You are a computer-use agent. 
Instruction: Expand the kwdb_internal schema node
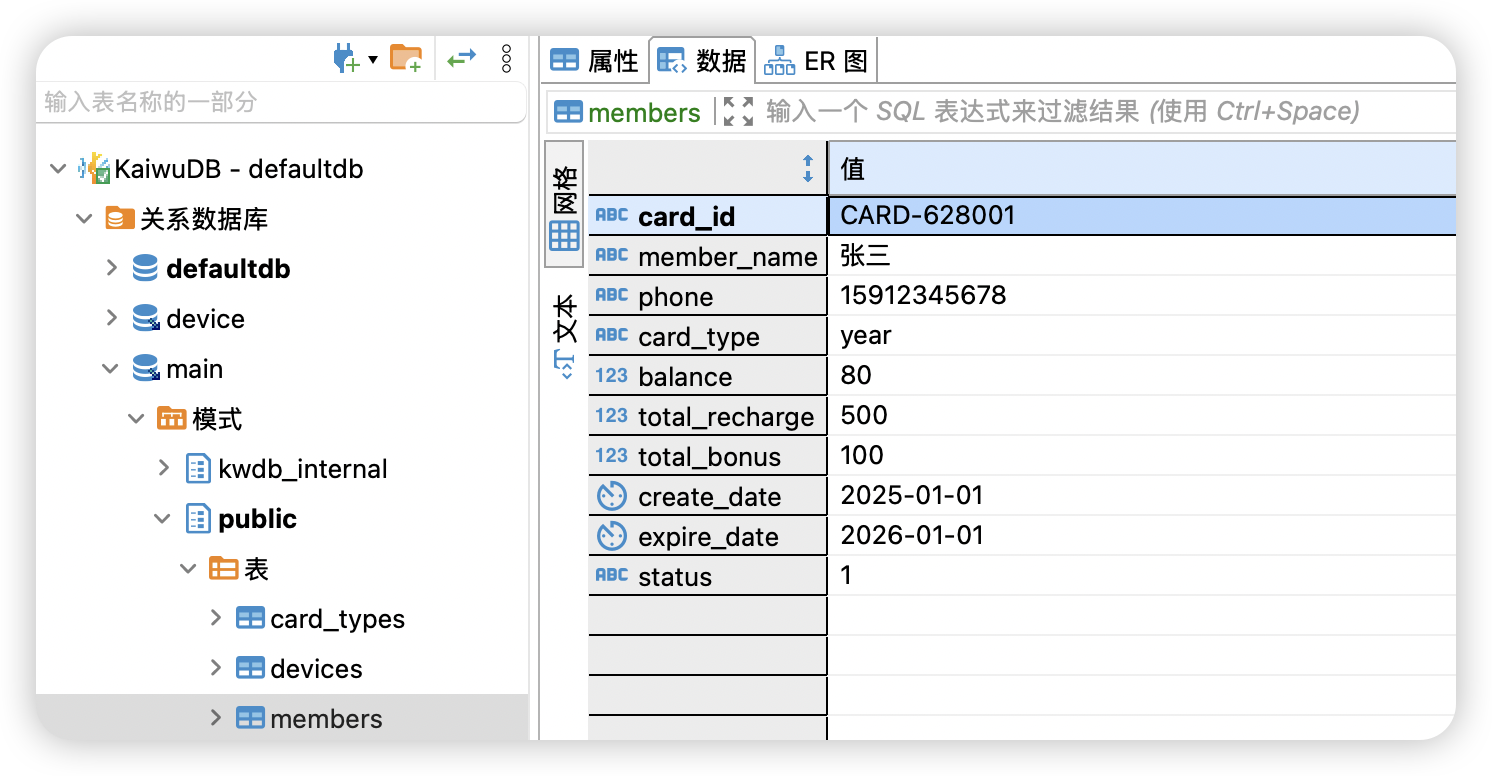[165, 468]
